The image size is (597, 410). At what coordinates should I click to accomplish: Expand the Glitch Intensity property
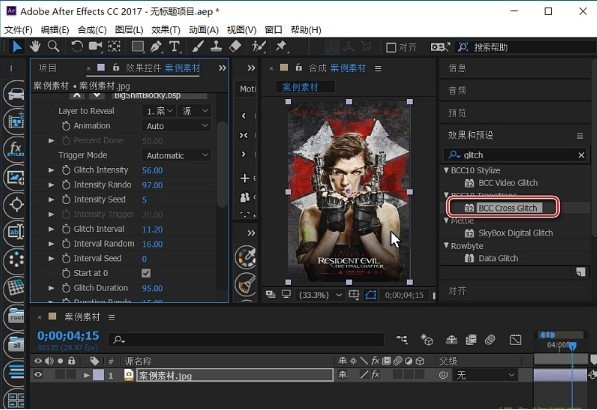pos(51,170)
